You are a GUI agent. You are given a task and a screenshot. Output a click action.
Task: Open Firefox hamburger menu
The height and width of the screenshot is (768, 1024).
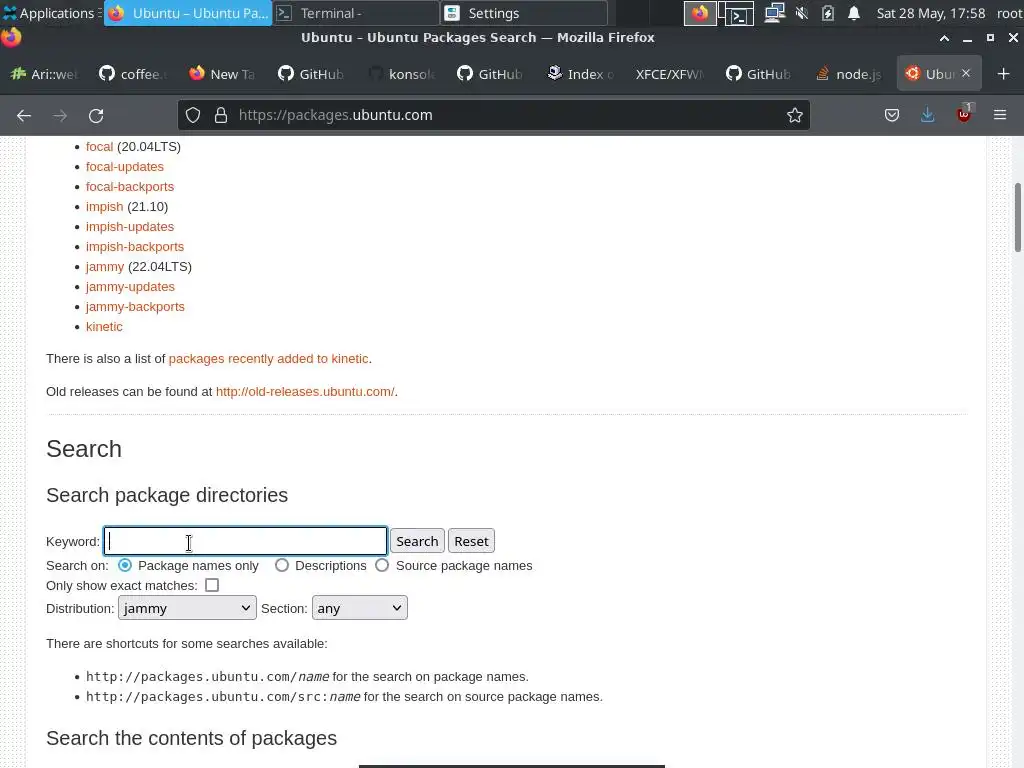[1000, 115]
